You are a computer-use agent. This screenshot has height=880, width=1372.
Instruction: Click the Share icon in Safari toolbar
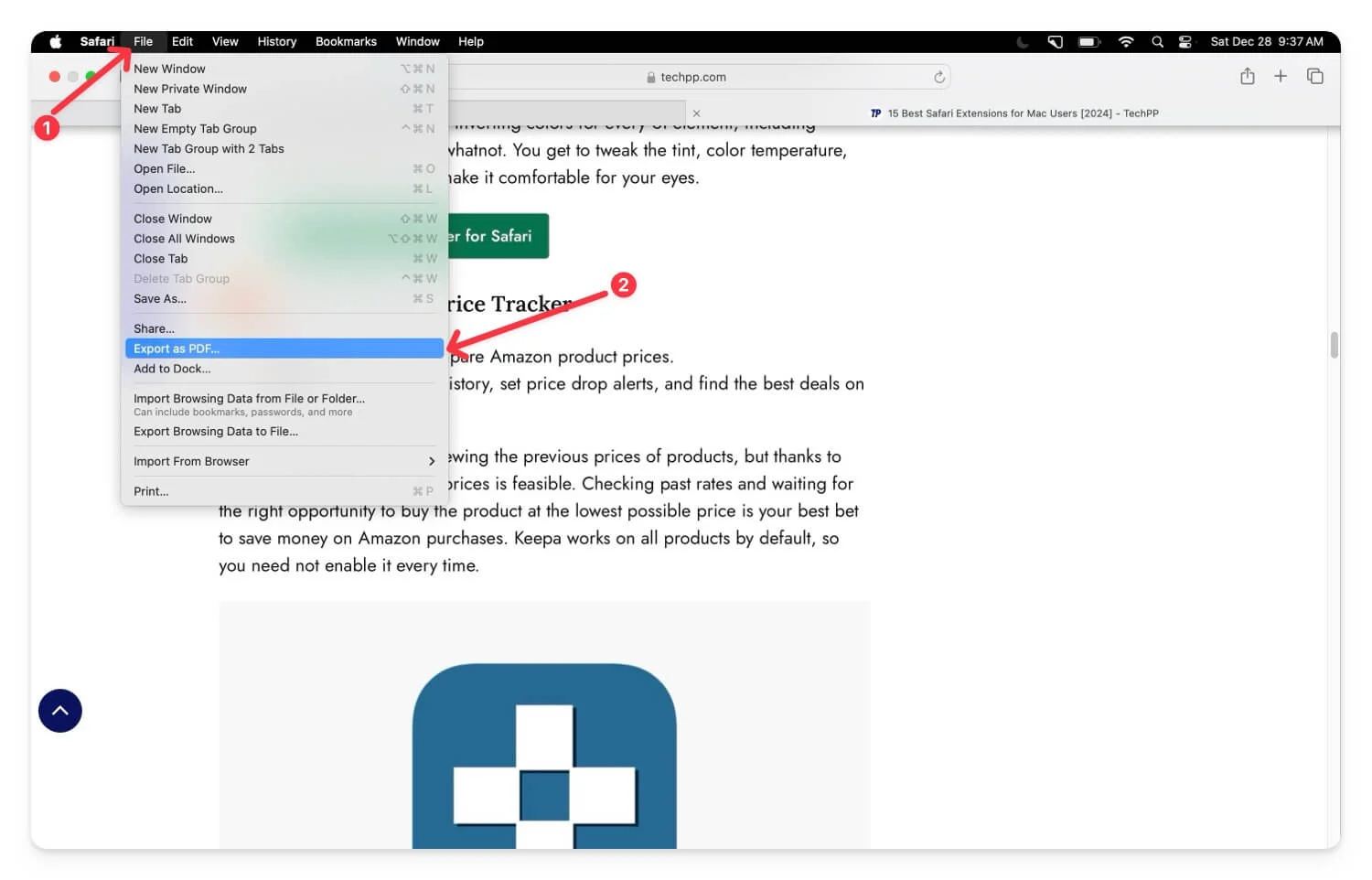click(x=1248, y=76)
